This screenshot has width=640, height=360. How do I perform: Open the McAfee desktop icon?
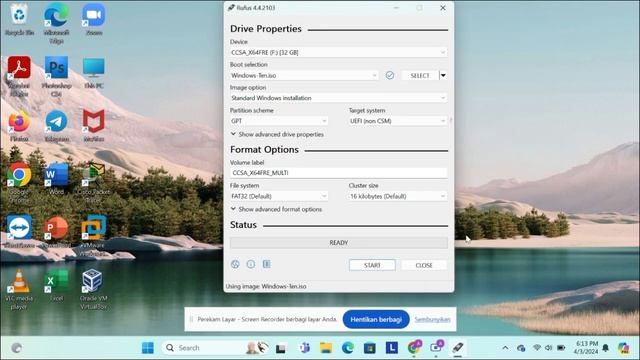click(94, 126)
